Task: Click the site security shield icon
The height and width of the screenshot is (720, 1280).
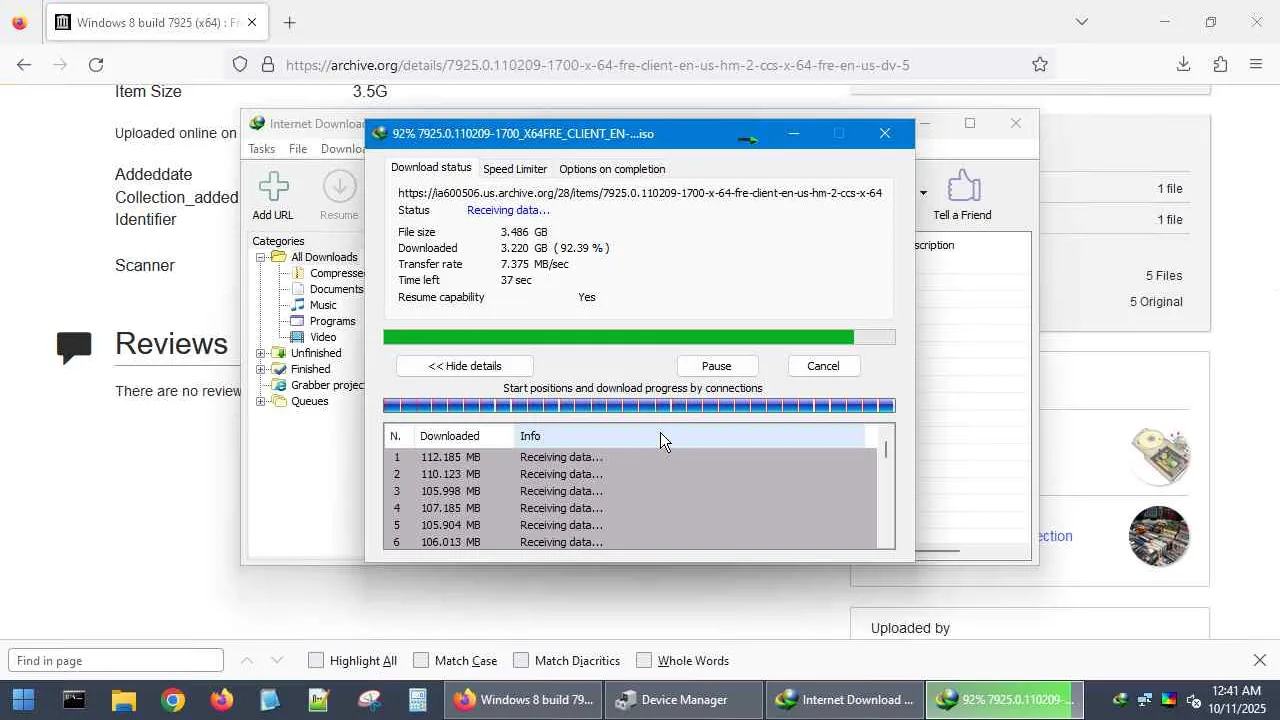Action: [x=240, y=65]
